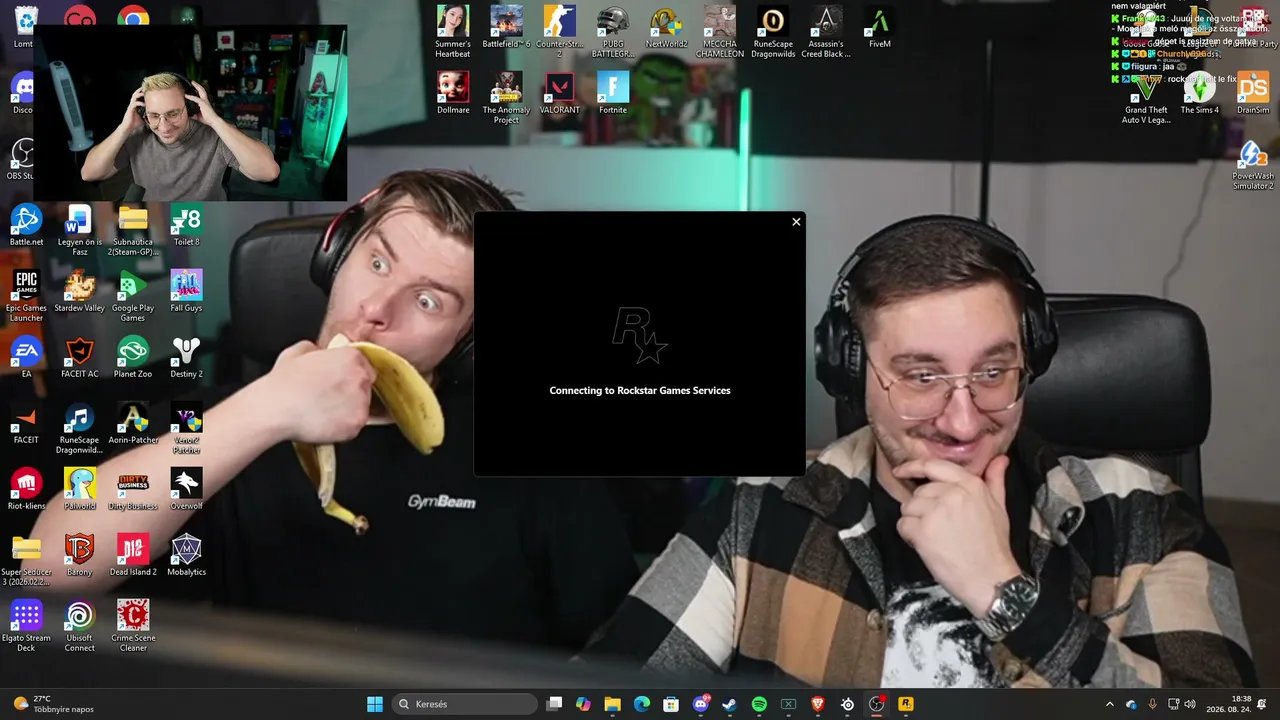Close the Rockstar Games Services connecting dialog
Image resolution: width=1280 pixels, height=720 pixels.
click(x=796, y=222)
